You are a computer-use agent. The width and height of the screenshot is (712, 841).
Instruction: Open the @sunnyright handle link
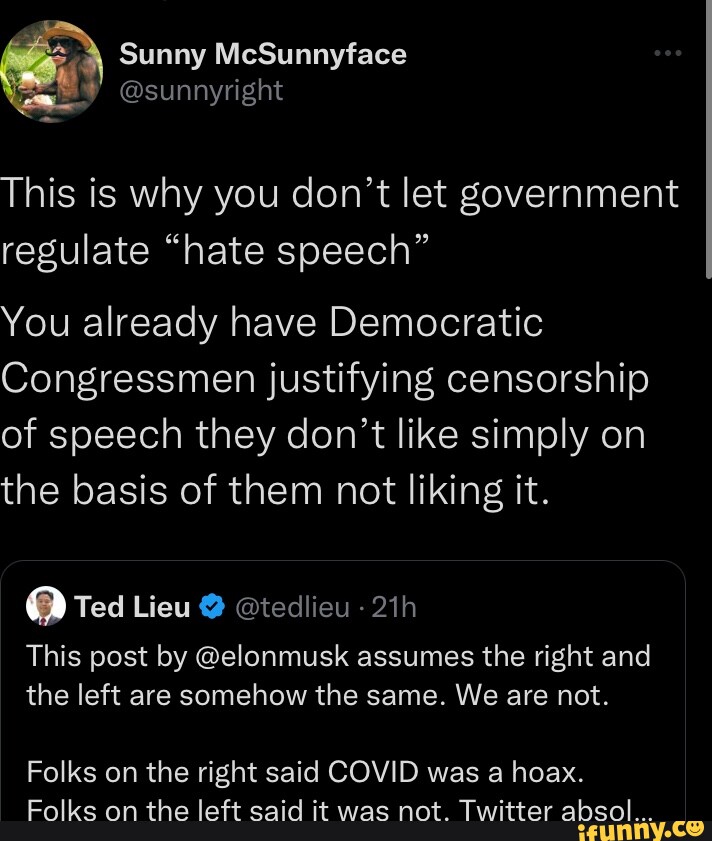[201, 91]
